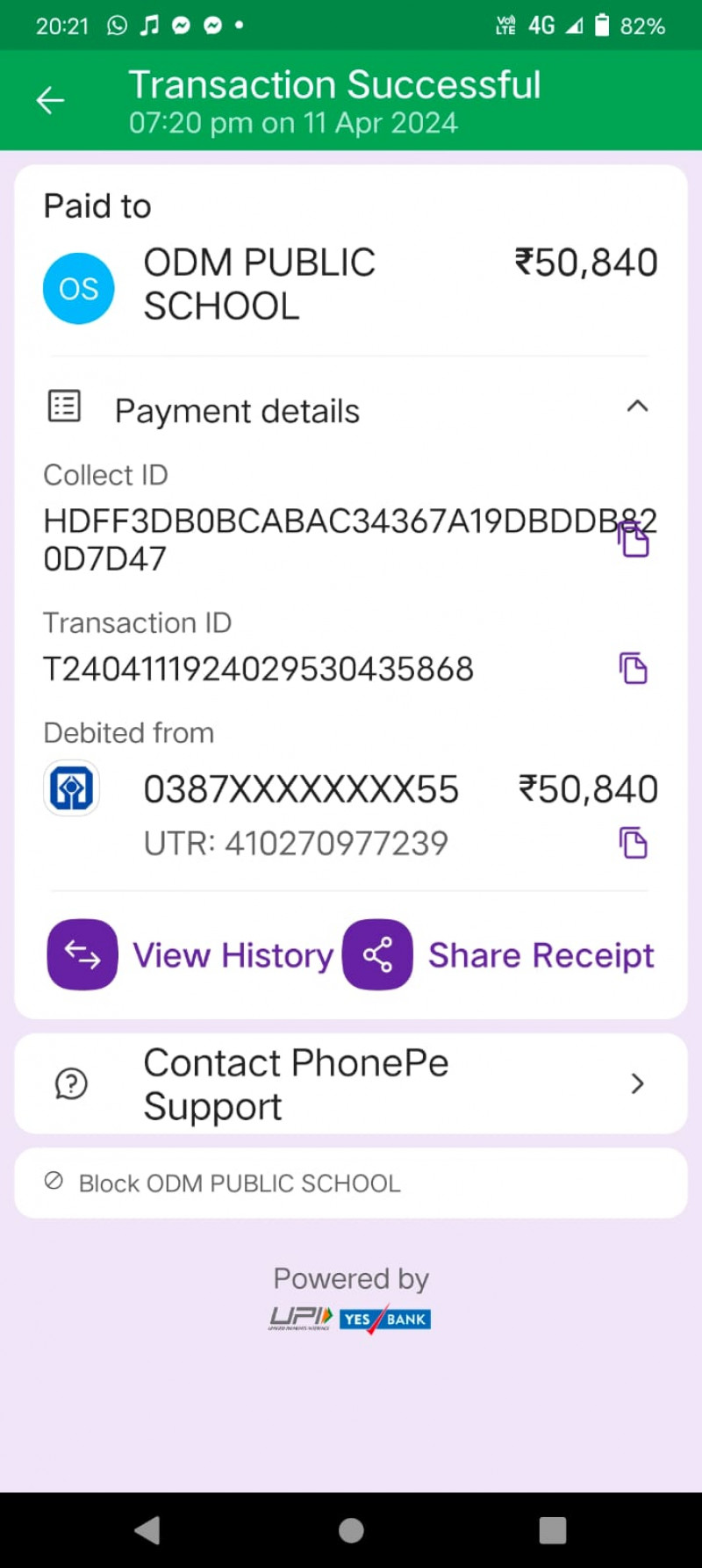Screen dimensions: 702x1568
Task: Tap the Payment details list icon
Action: point(64,406)
